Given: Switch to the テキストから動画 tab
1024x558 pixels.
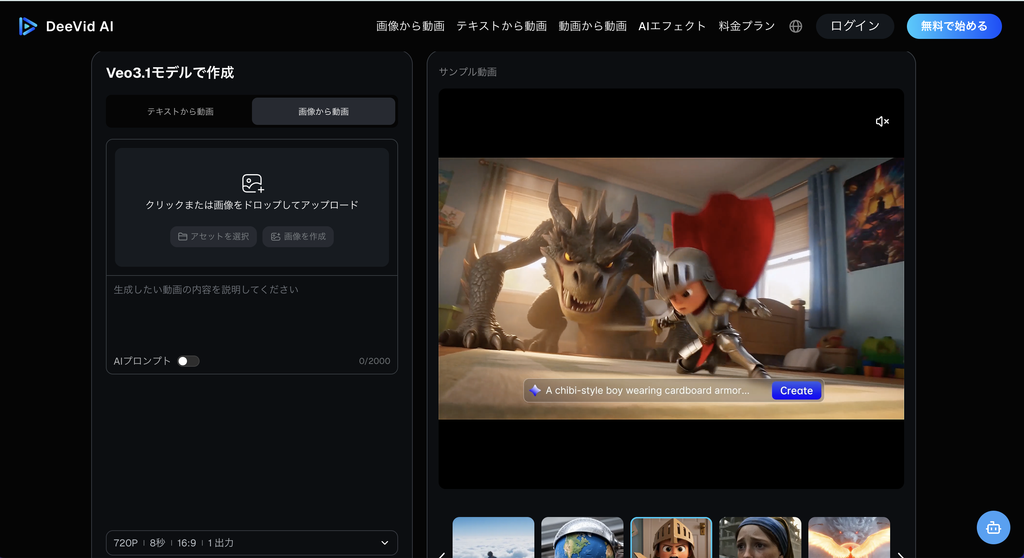Looking at the screenshot, I should coord(180,111).
